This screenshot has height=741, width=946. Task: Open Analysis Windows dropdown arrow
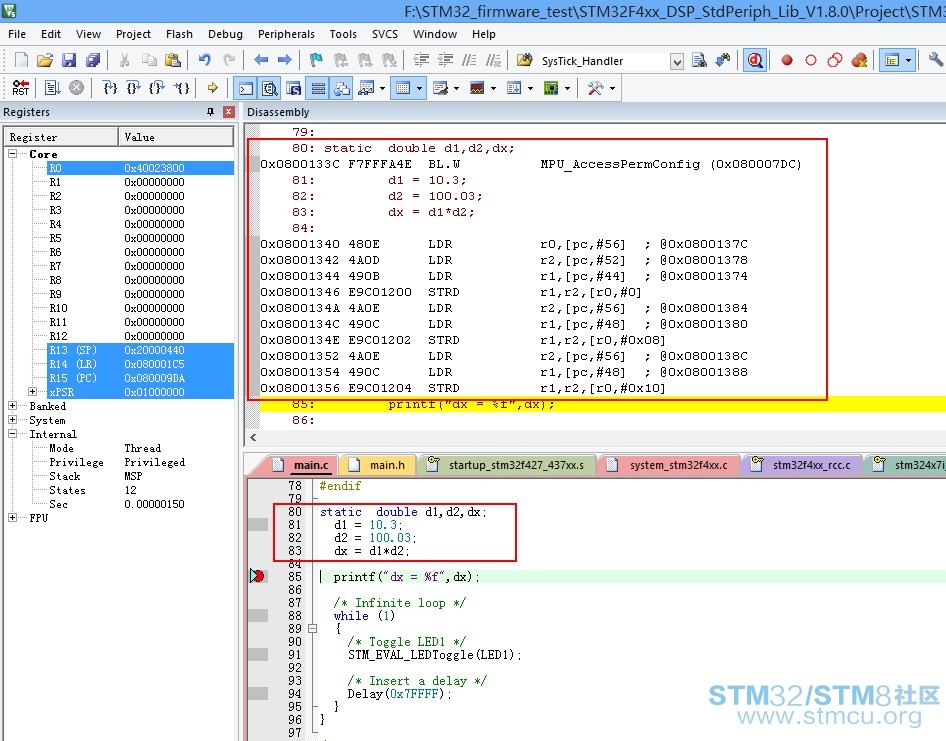[x=493, y=89]
